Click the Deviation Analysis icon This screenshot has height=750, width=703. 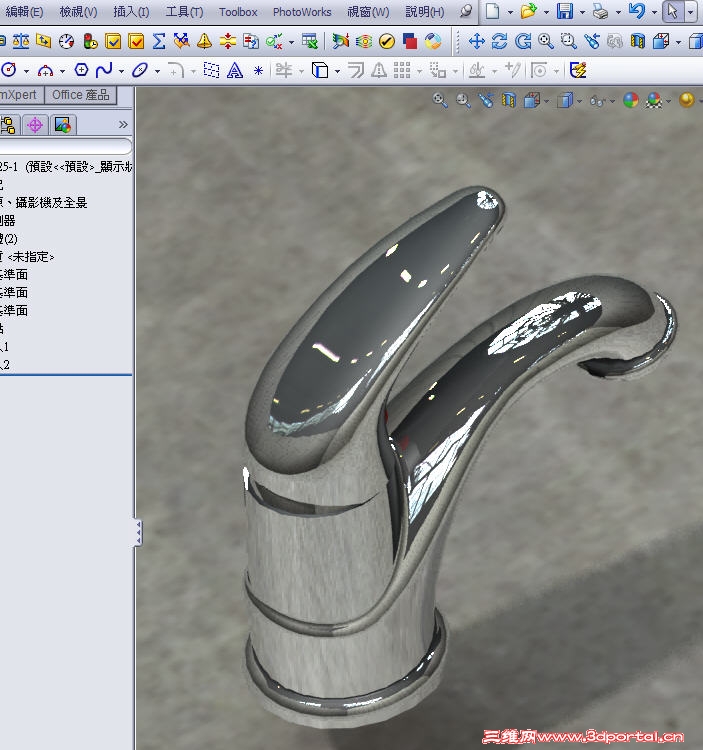tap(182, 42)
